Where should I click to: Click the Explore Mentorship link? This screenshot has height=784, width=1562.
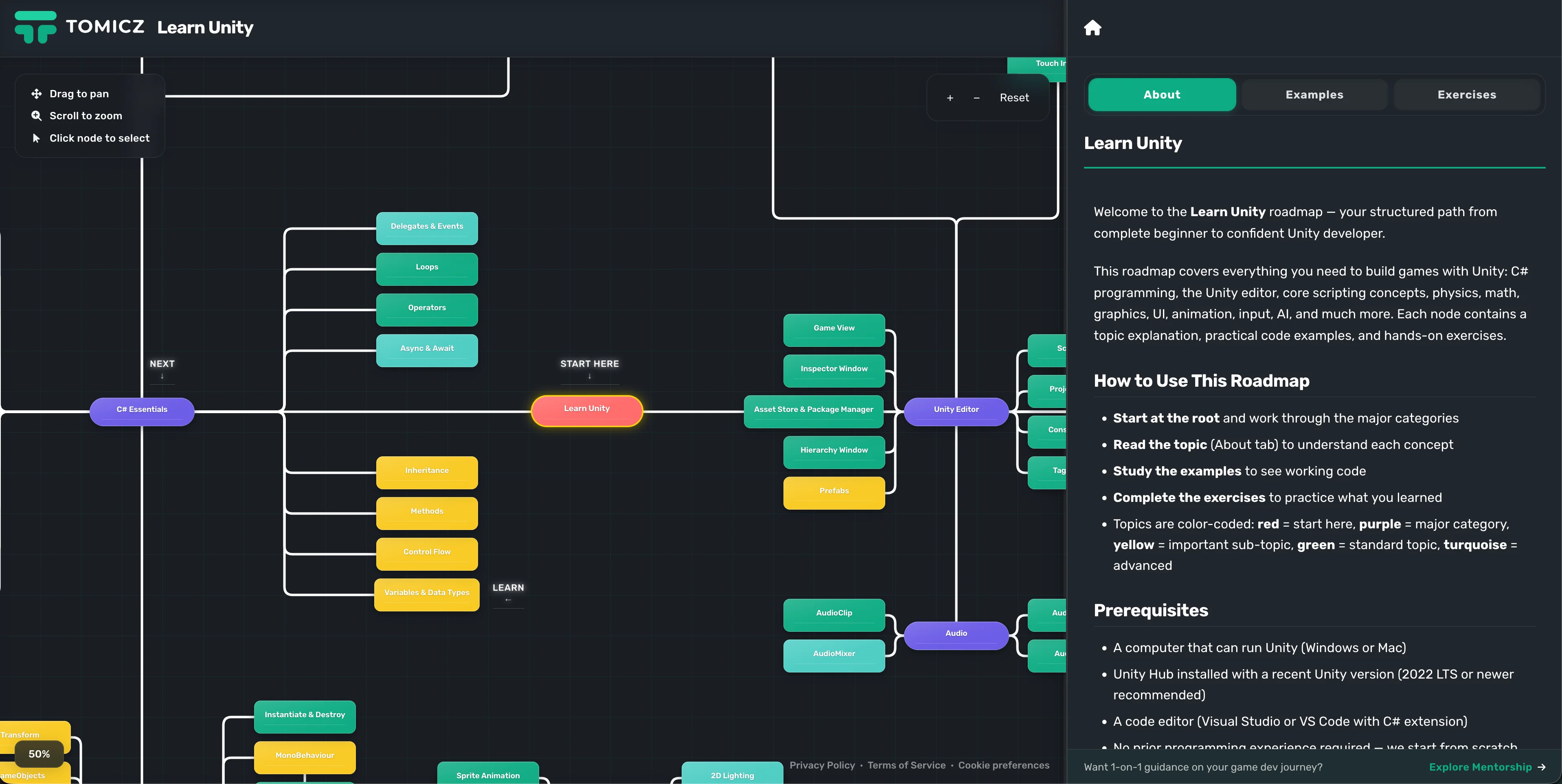click(x=1487, y=767)
